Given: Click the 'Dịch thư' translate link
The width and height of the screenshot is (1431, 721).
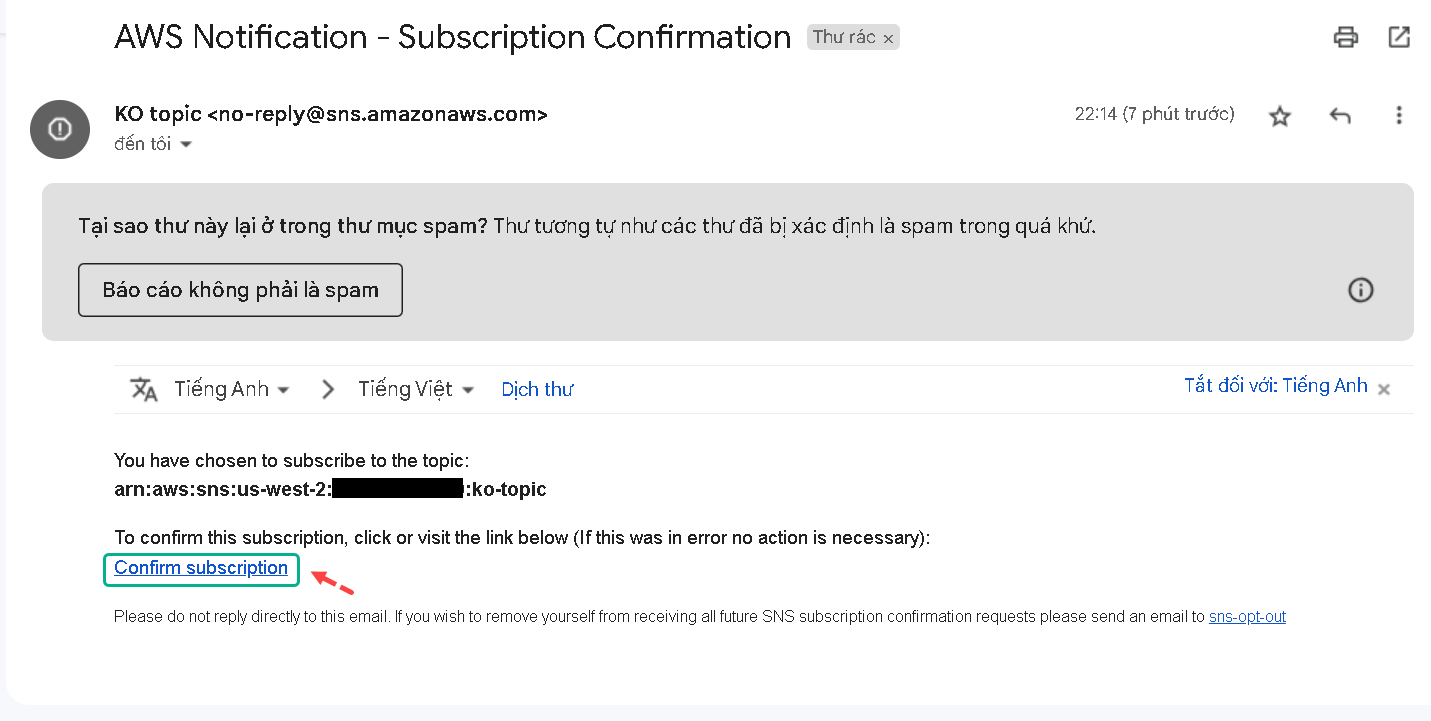Looking at the screenshot, I should 537,389.
